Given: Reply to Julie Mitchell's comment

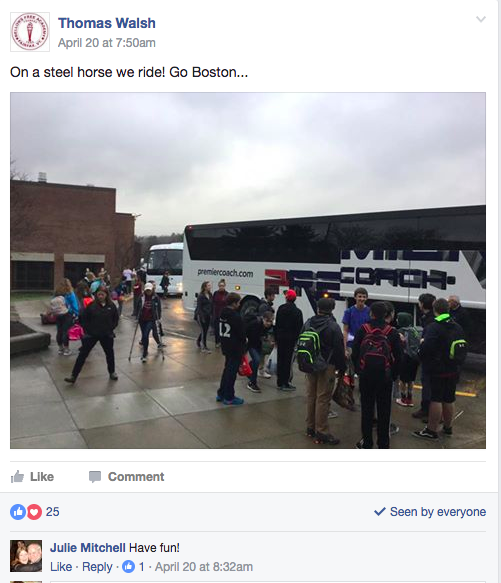Looking at the screenshot, I should point(97,567).
